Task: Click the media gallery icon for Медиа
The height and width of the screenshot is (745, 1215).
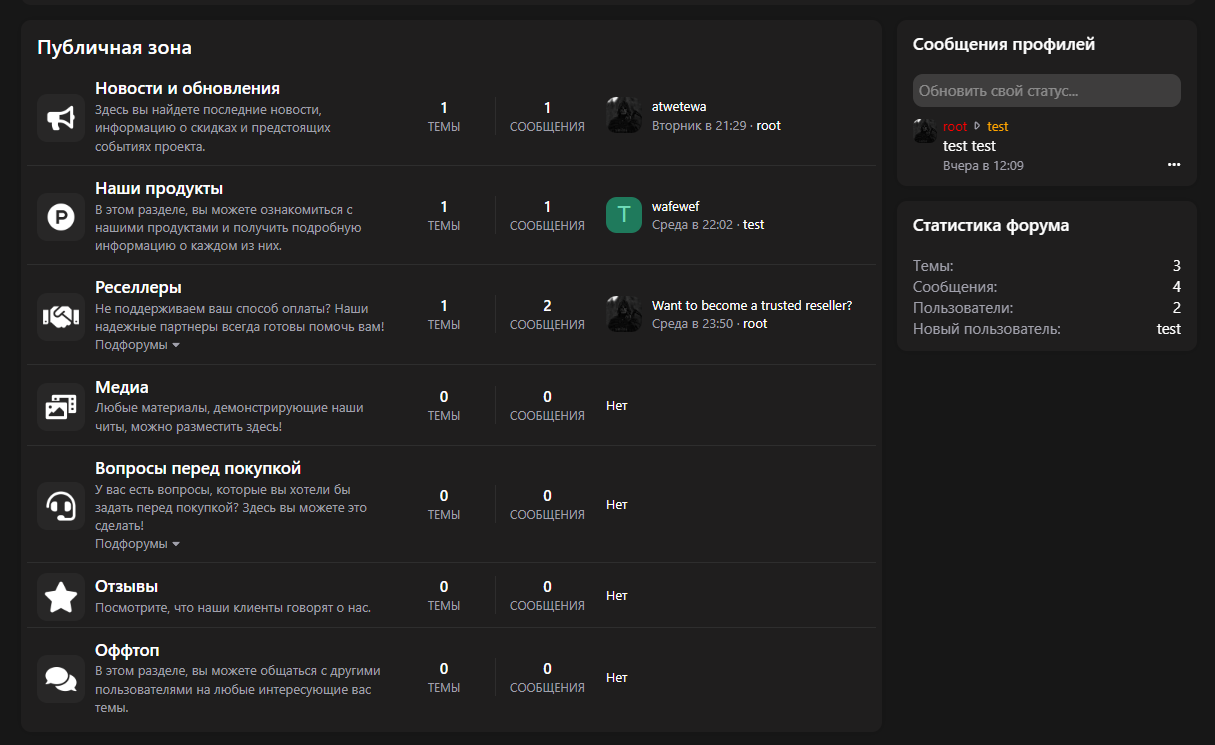Action: pos(61,407)
